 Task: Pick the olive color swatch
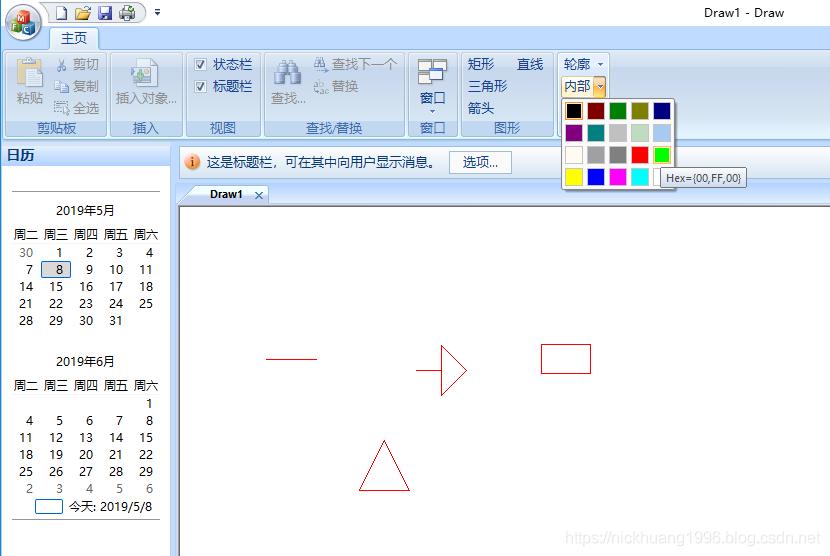click(640, 111)
